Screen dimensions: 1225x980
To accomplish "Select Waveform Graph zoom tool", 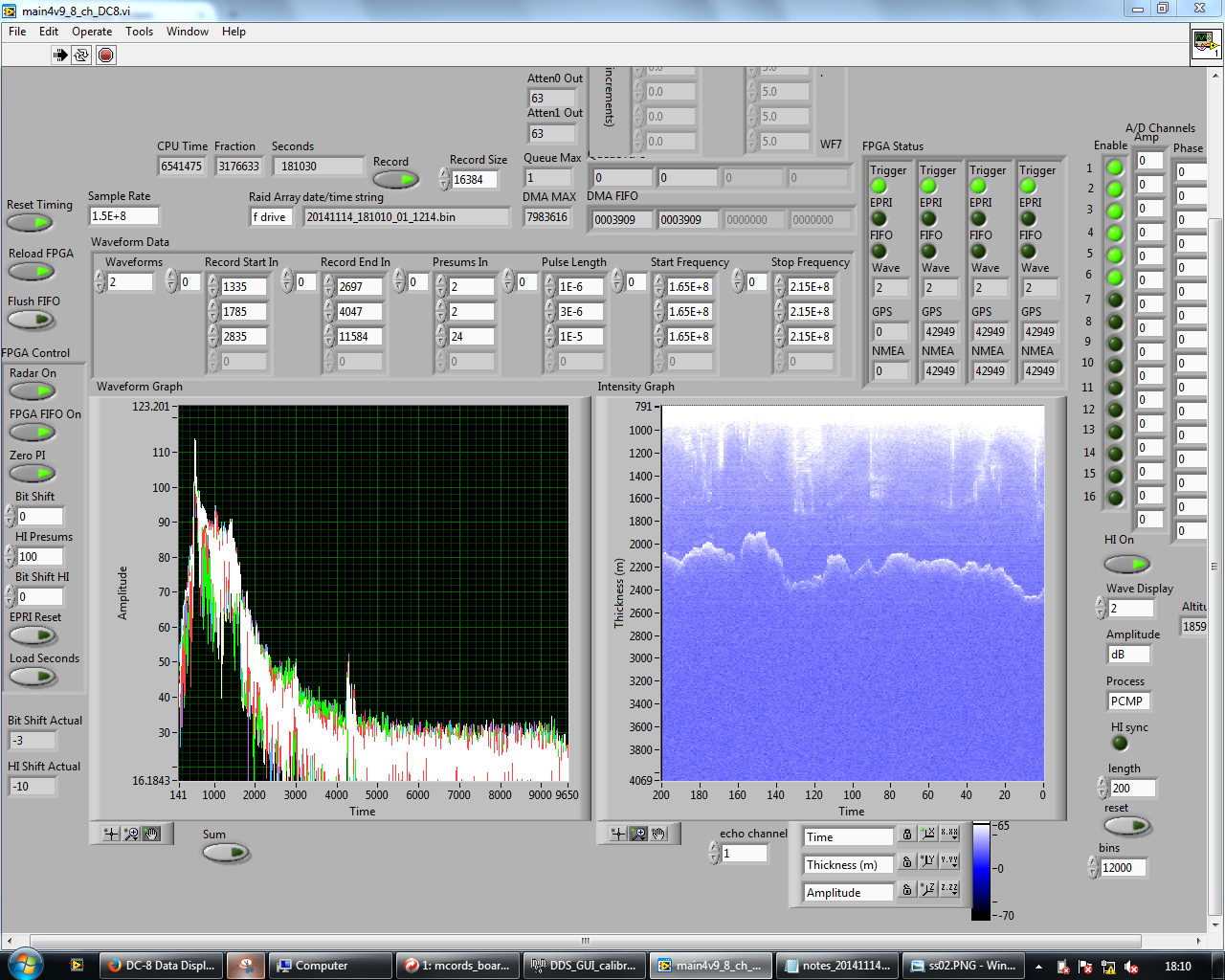I will tap(131, 834).
